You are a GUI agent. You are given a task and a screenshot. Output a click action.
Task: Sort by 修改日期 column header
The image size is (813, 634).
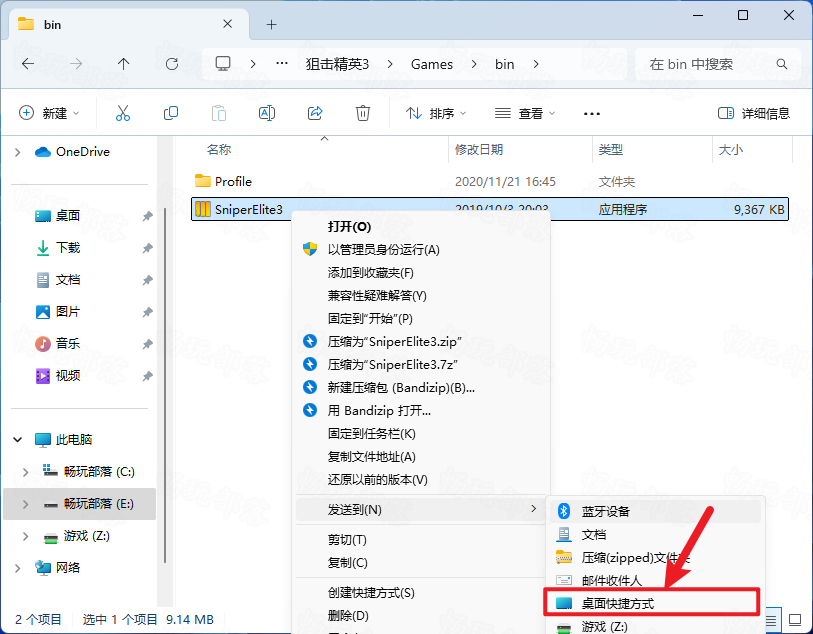(x=520, y=150)
